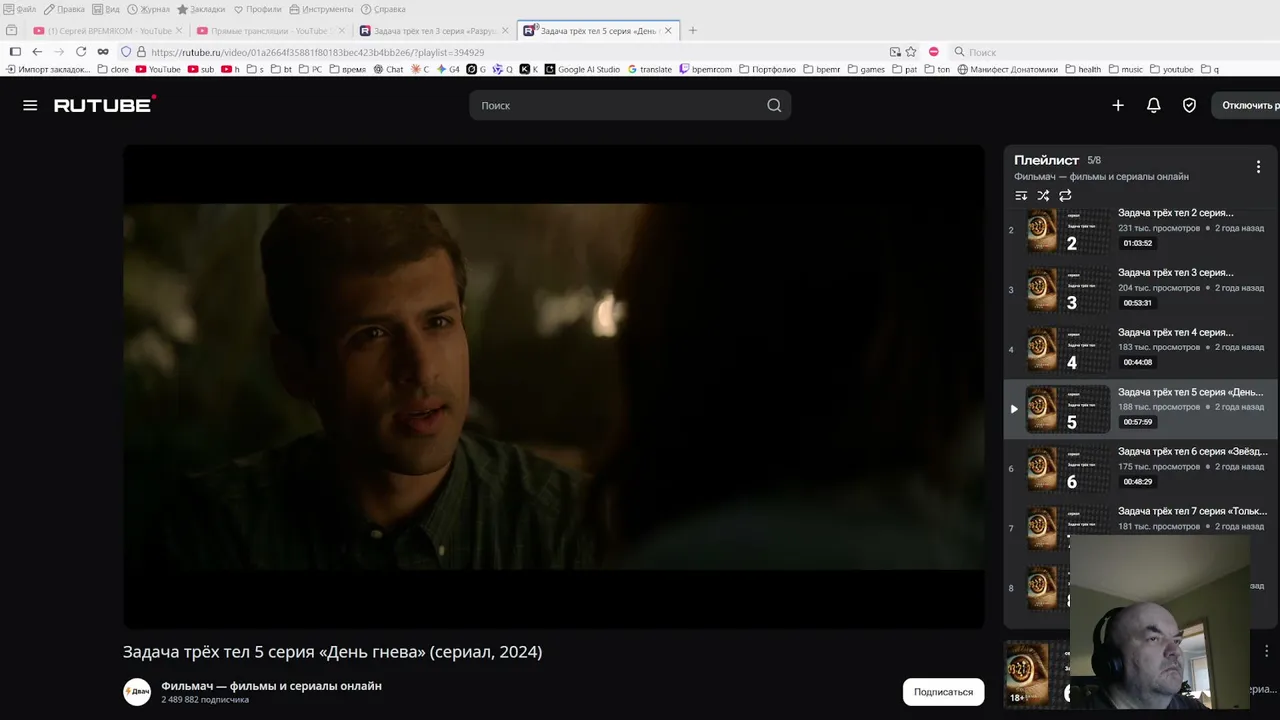Click the shield icon in RUTUBE header
Screen dimensions: 1280x720
1189,105
